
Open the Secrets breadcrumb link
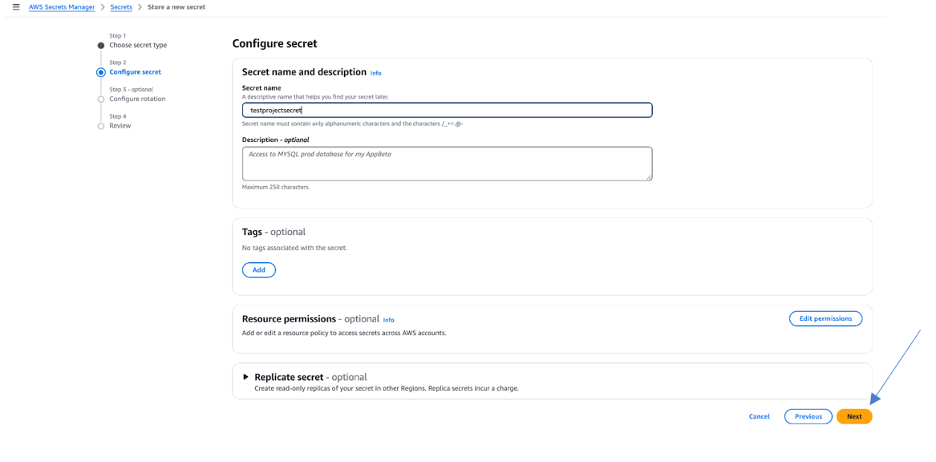(x=121, y=7)
